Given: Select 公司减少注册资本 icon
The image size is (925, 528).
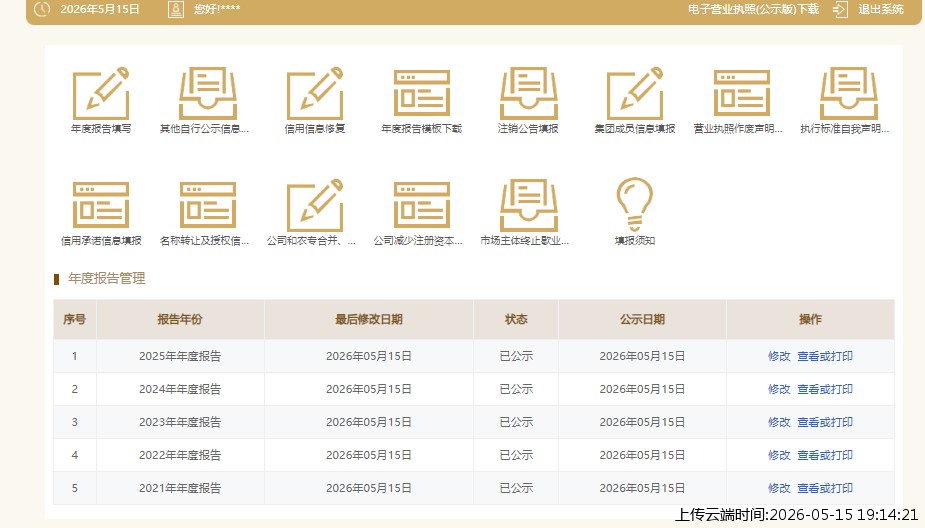Looking at the screenshot, I should [x=422, y=205].
